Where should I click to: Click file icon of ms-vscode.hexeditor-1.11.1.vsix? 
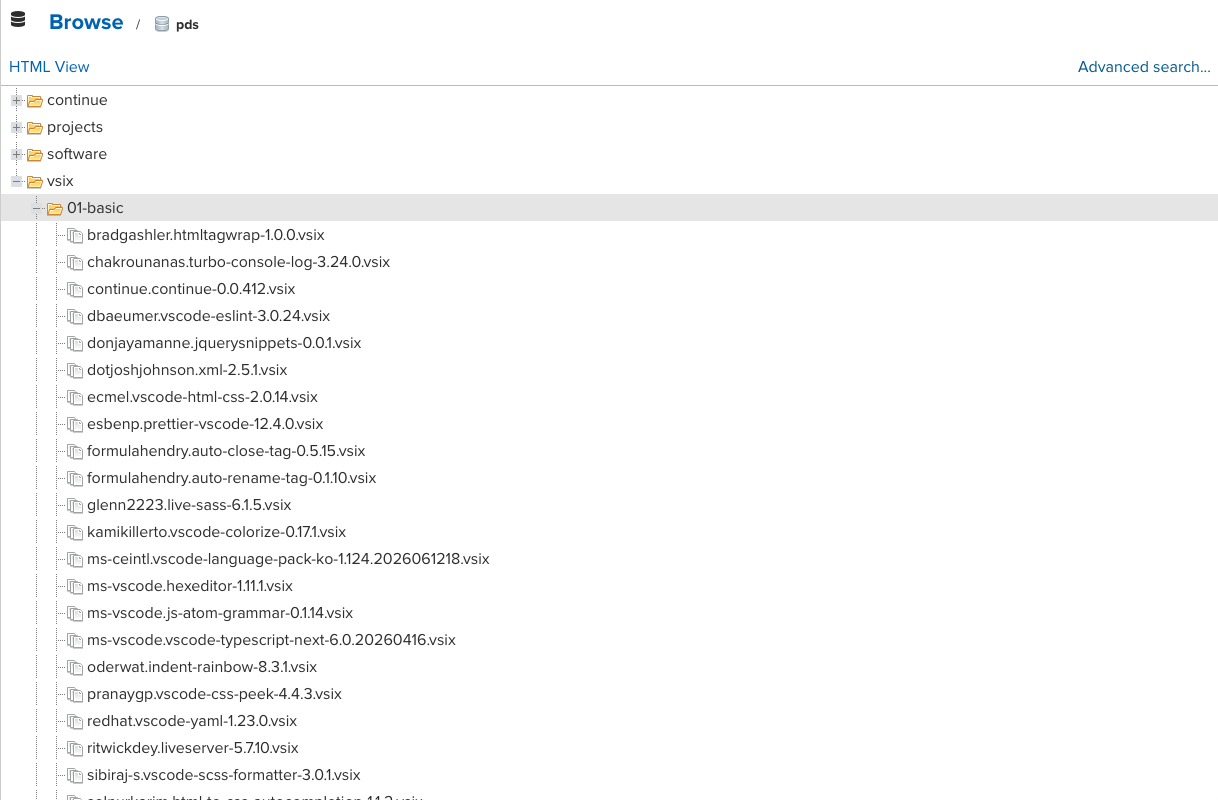click(75, 587)
